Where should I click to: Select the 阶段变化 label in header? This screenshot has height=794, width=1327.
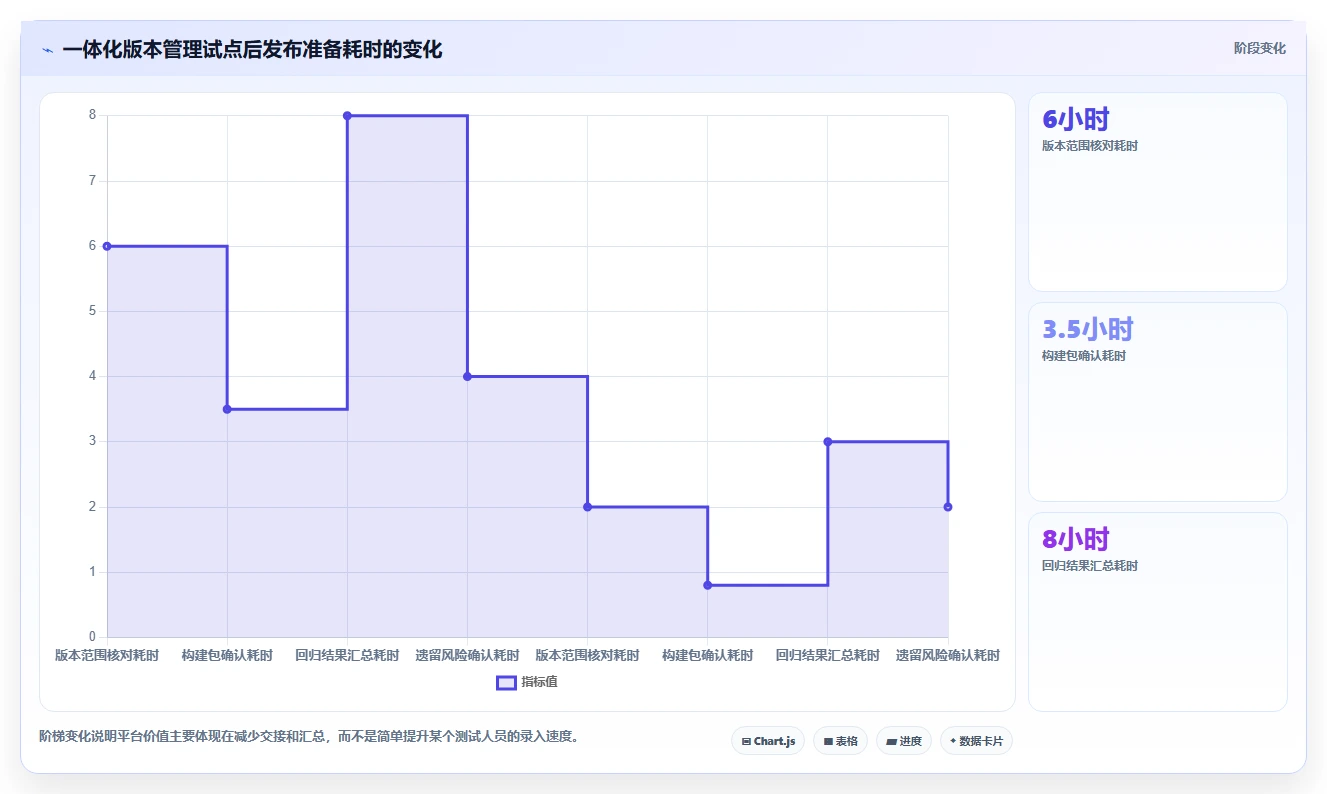(x=1259, y=48)
